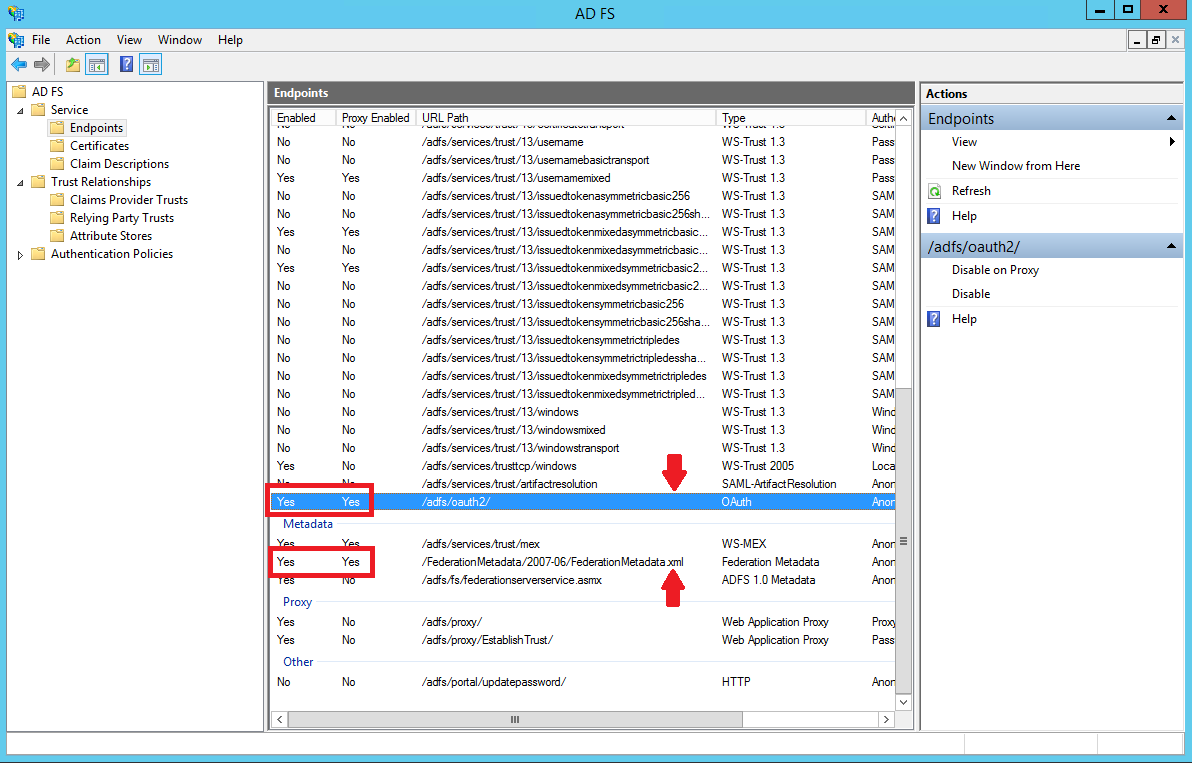Toggle the Show/Hide Action Pane icon
The image size is (1192, 763).
pos(151,65)
